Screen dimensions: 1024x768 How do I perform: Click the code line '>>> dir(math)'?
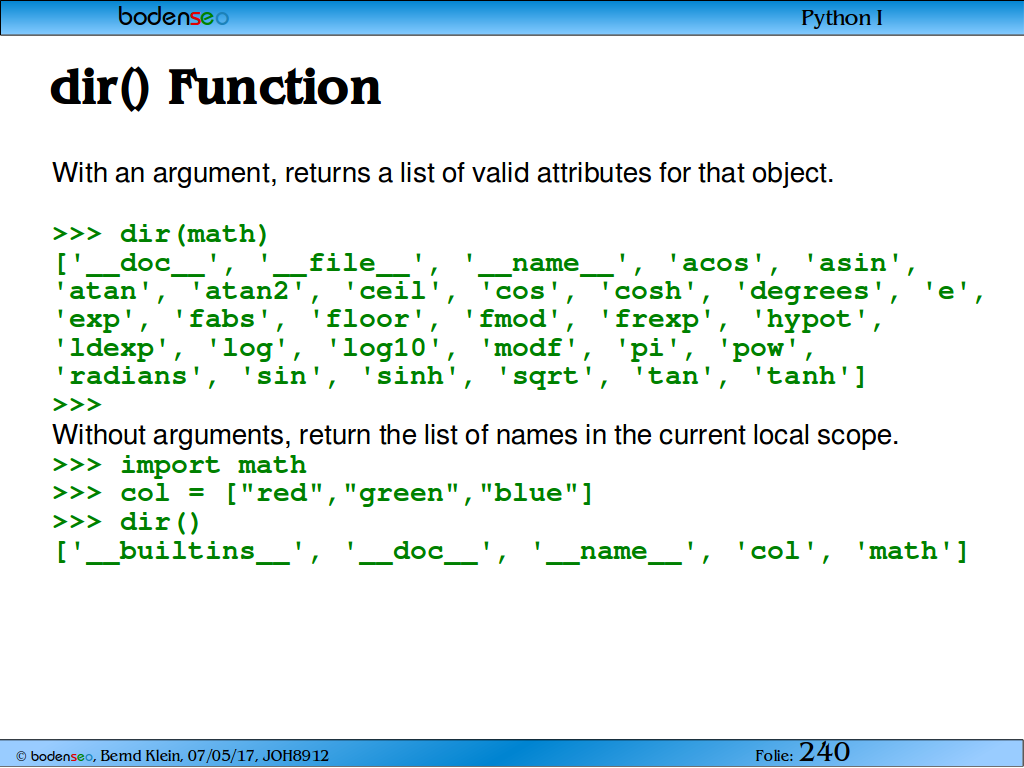click(x=161, y=234)
